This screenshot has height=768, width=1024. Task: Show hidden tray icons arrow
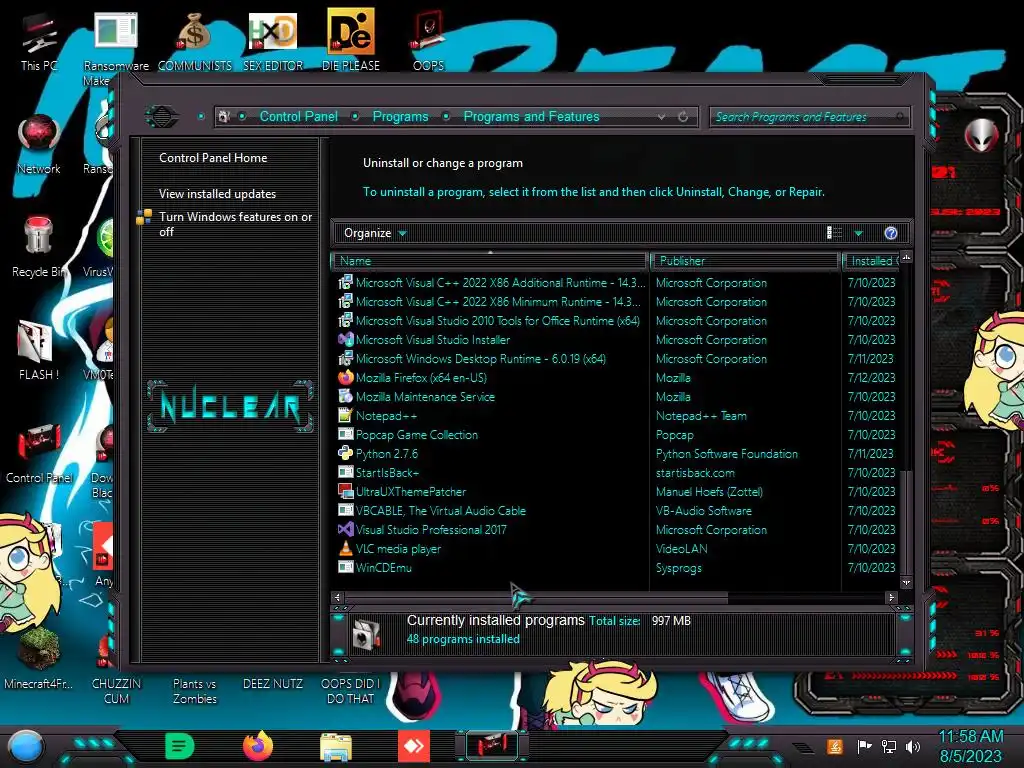802,747
